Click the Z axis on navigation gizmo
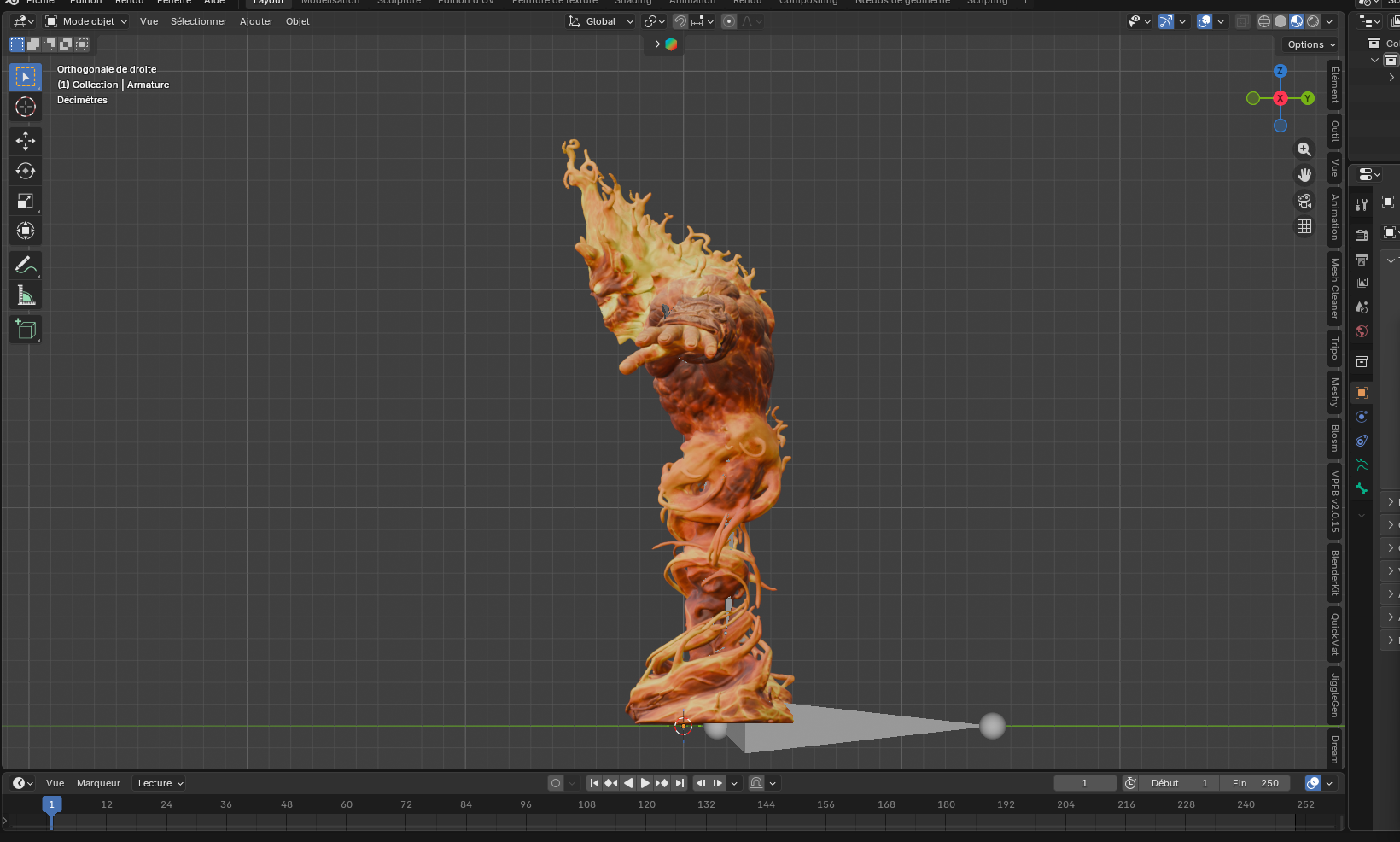This screenshot has width=1400, height=842. tap(1280, 71)
